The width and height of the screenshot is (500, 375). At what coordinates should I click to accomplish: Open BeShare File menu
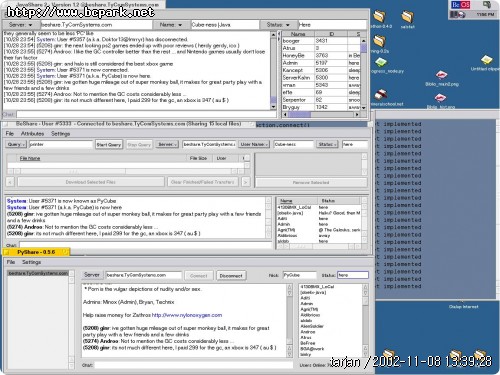point(10,133)
